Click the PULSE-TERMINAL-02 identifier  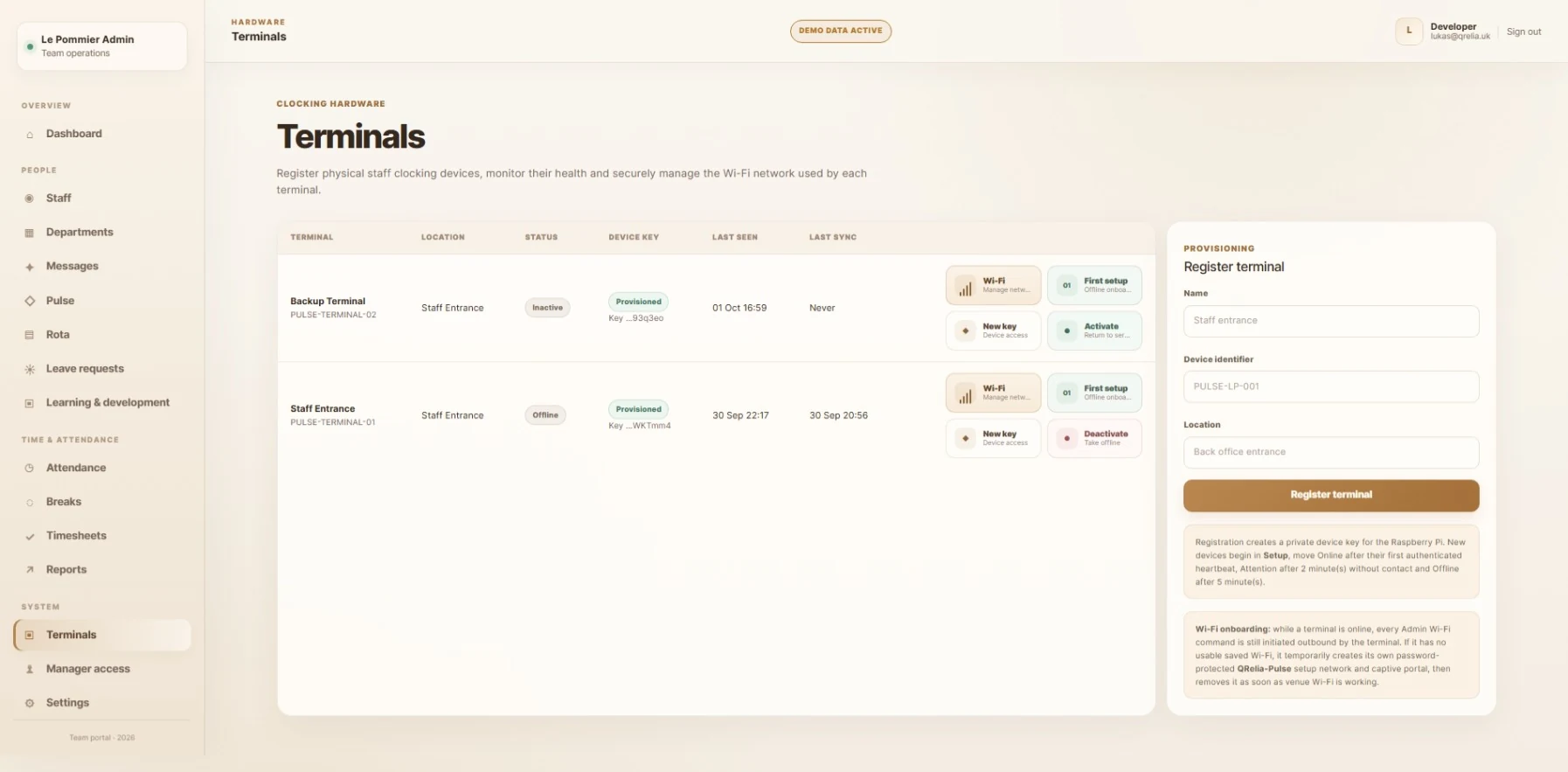click(x=333, y=316)
